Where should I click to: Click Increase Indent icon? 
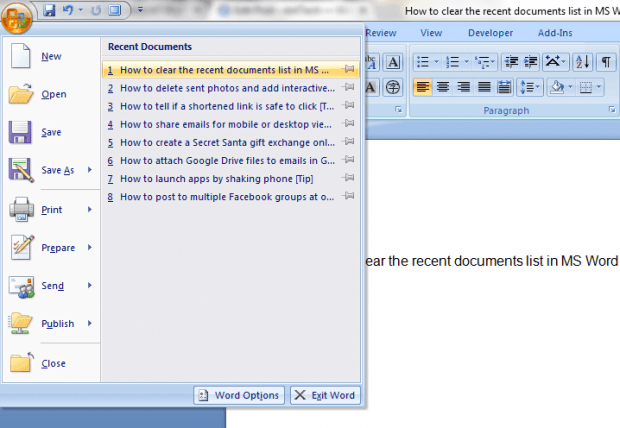531,62
